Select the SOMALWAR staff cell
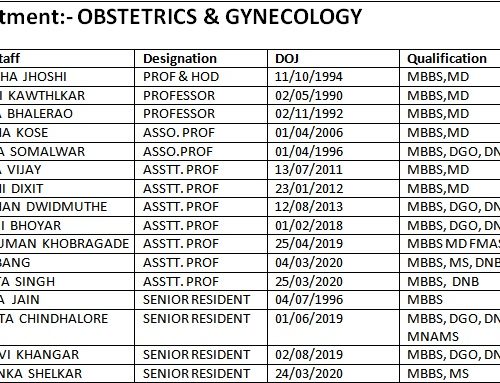 pos(67,152)
